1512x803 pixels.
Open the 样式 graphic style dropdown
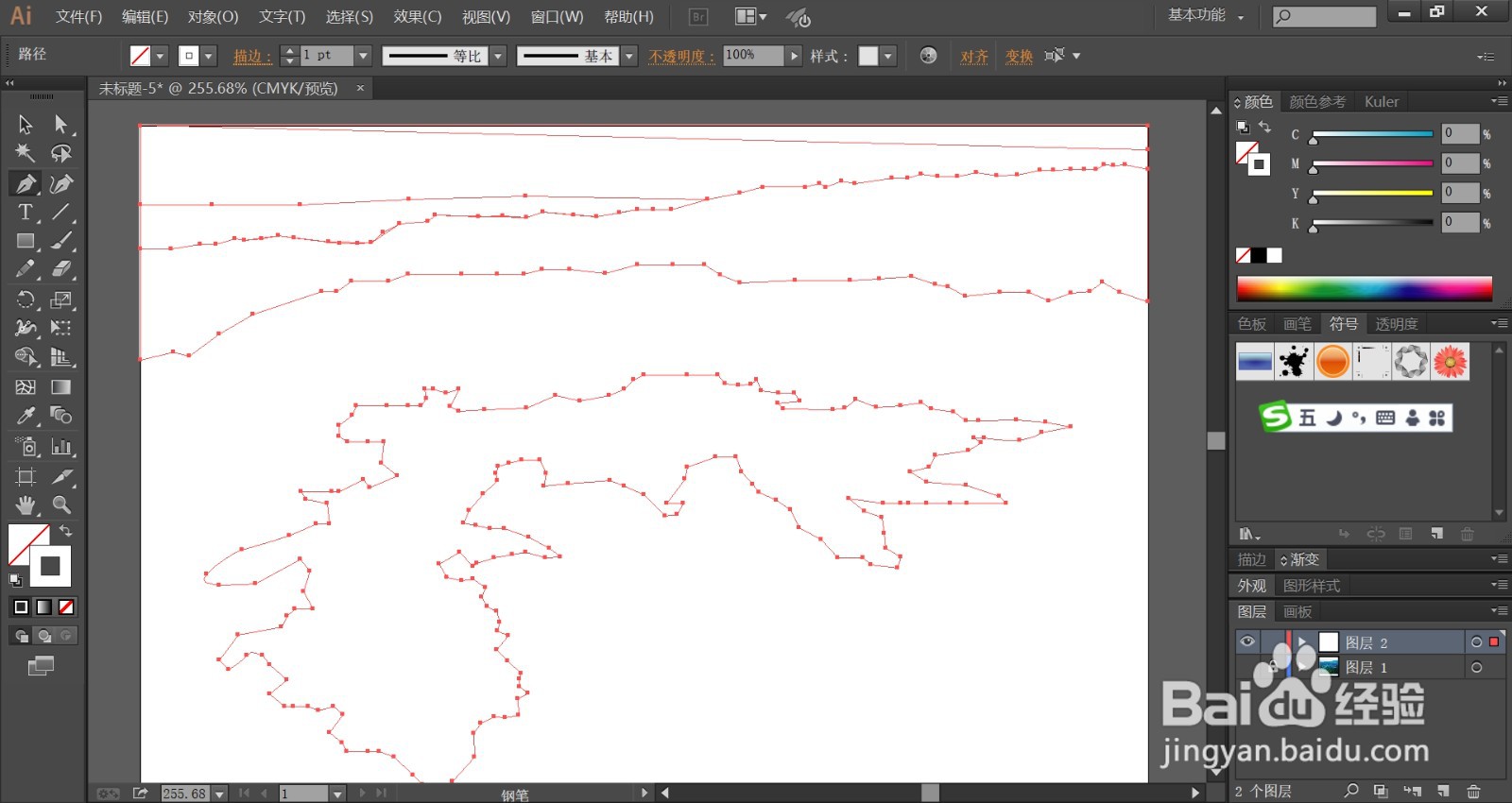pyautogui.click(x=888, y=56)
